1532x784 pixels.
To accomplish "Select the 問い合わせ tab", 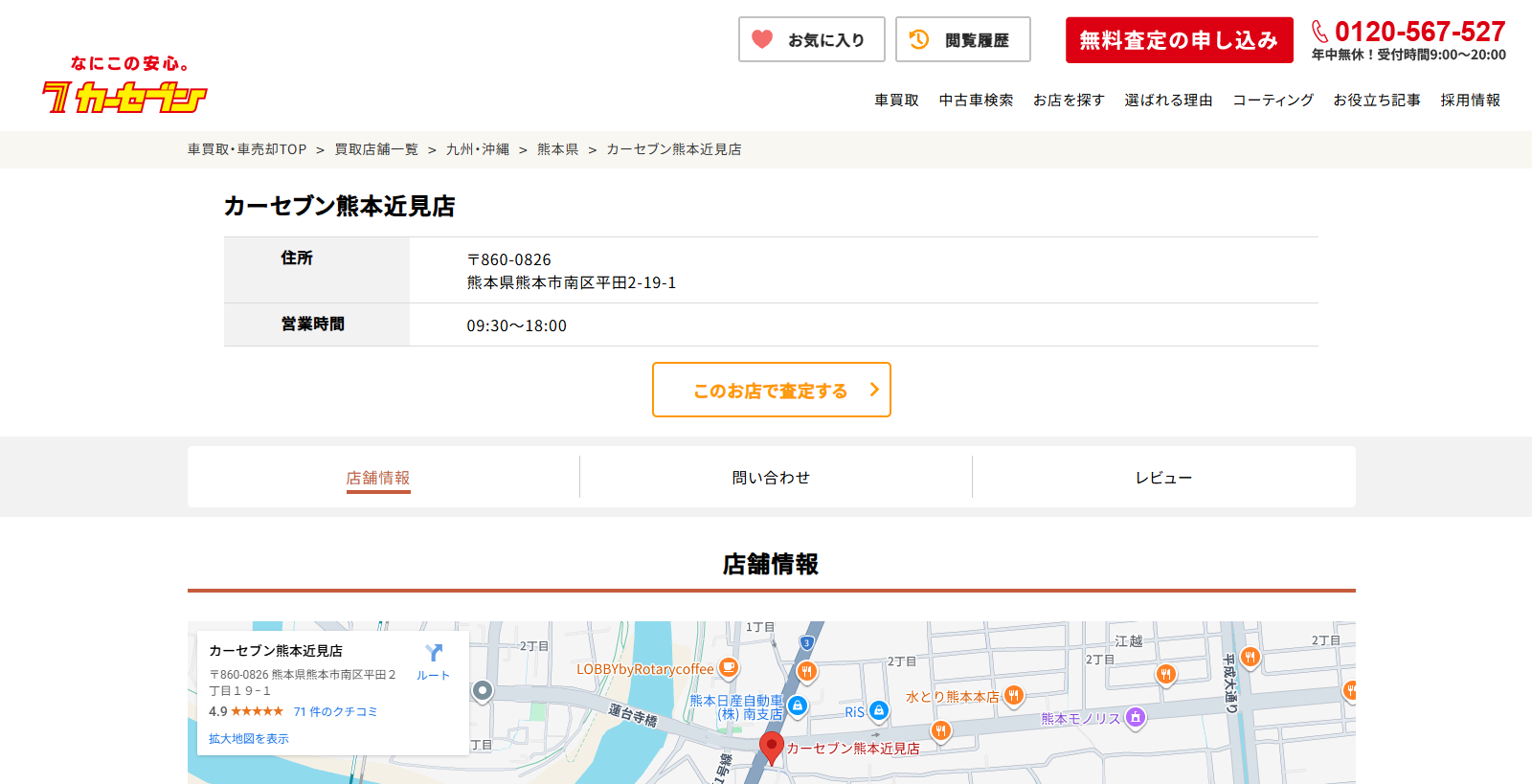I will click(771, 478).
